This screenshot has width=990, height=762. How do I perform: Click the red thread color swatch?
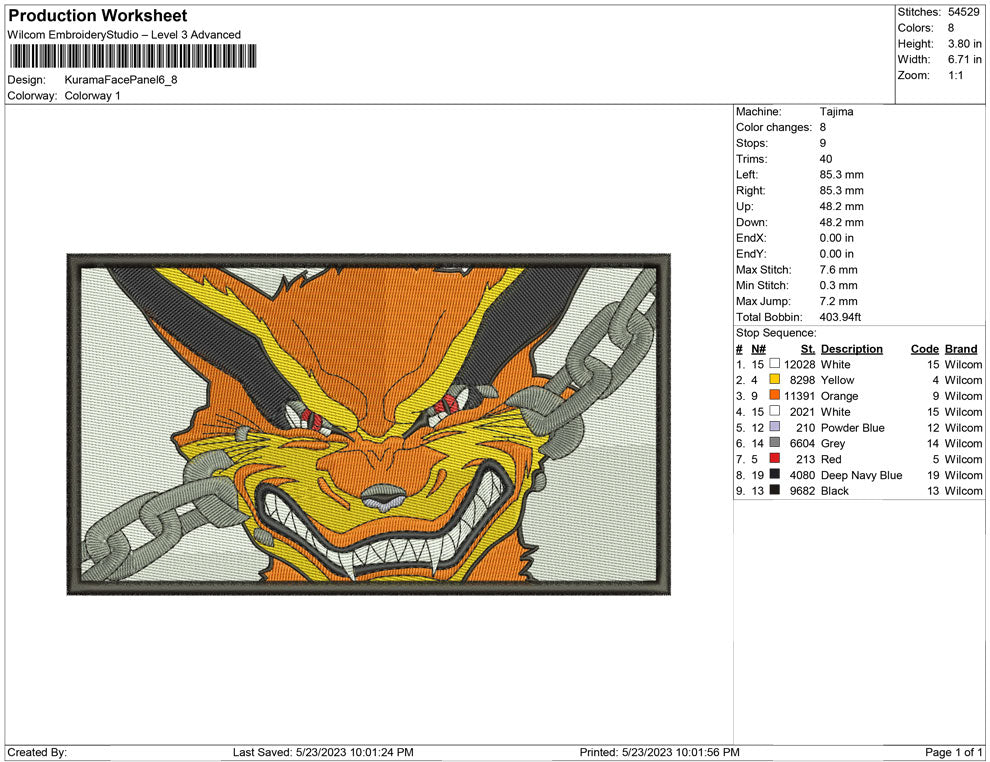(774, 458)
